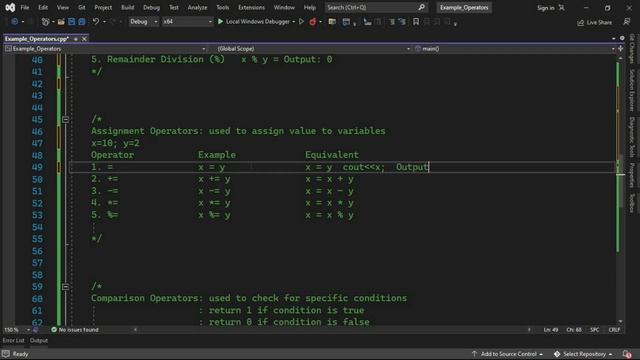640x360 pixels.
Task: Click the new project toolbar icon
Action: pos(45,22)
